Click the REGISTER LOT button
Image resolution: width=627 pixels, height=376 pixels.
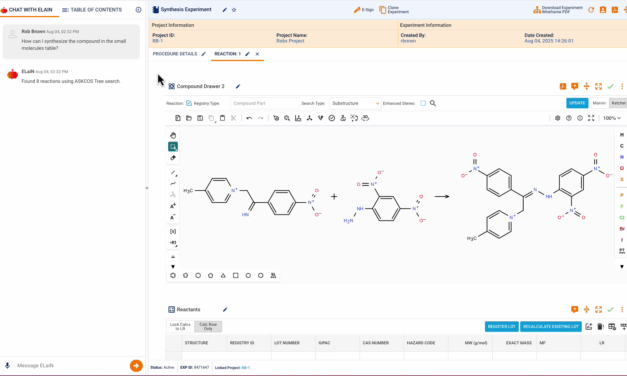pyautogui.click(x=501, y=327)
